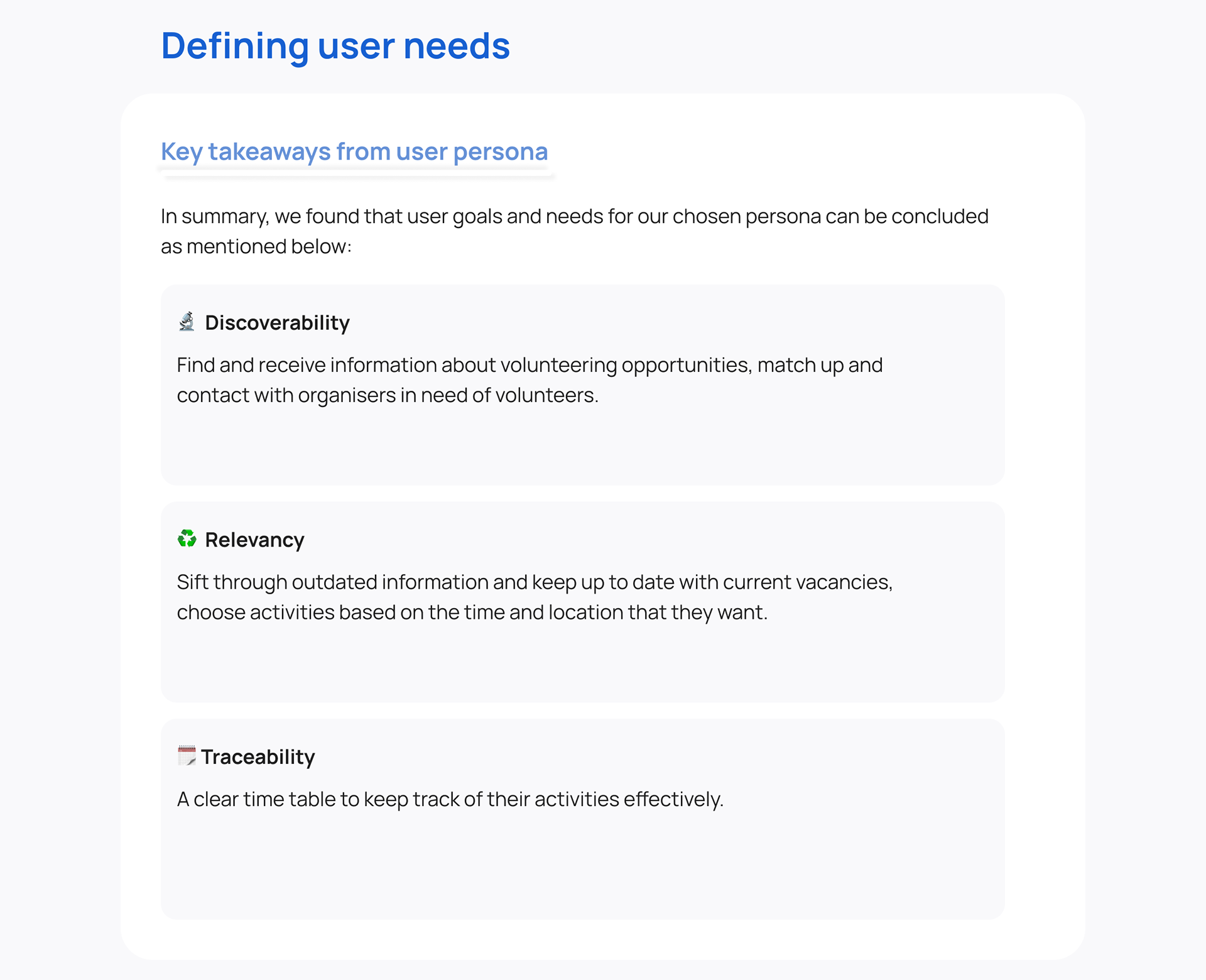The width and height of the screenshot is (1206, 980).
Task: Click the text 'as mentioned below:'
Action: tap(256, 246)
